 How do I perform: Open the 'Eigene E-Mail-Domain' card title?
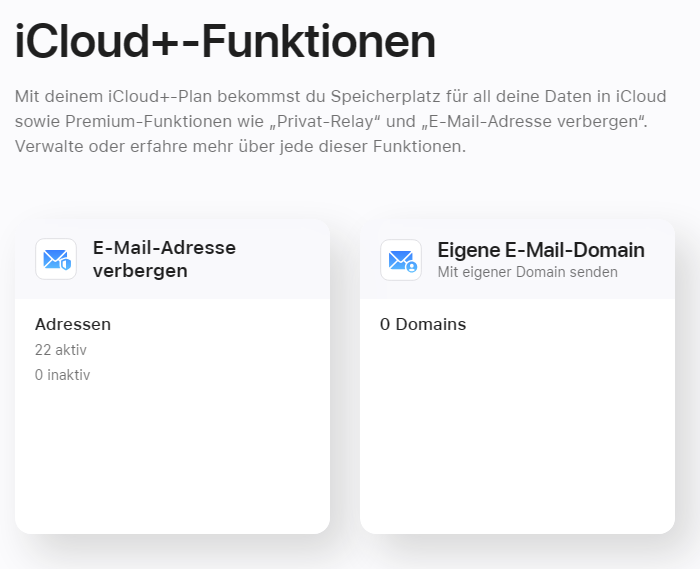coord(541,250)
